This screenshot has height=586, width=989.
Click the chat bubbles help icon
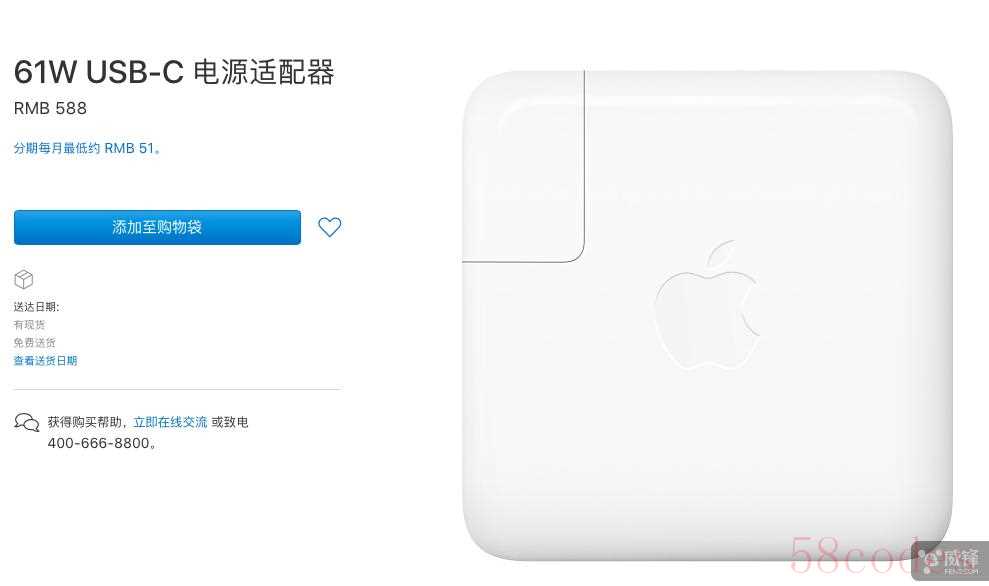(x=26, y=422)
